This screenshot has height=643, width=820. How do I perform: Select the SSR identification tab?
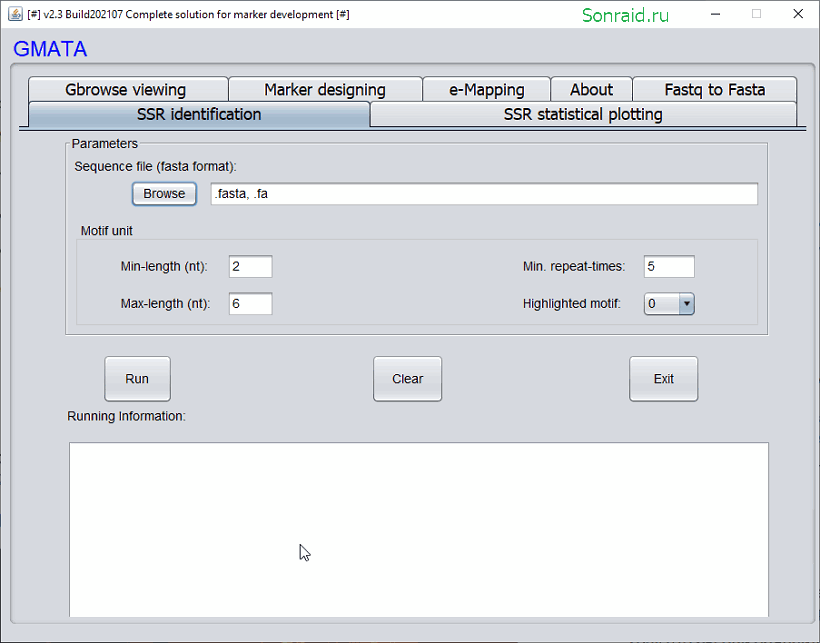(x=199, y=114)
